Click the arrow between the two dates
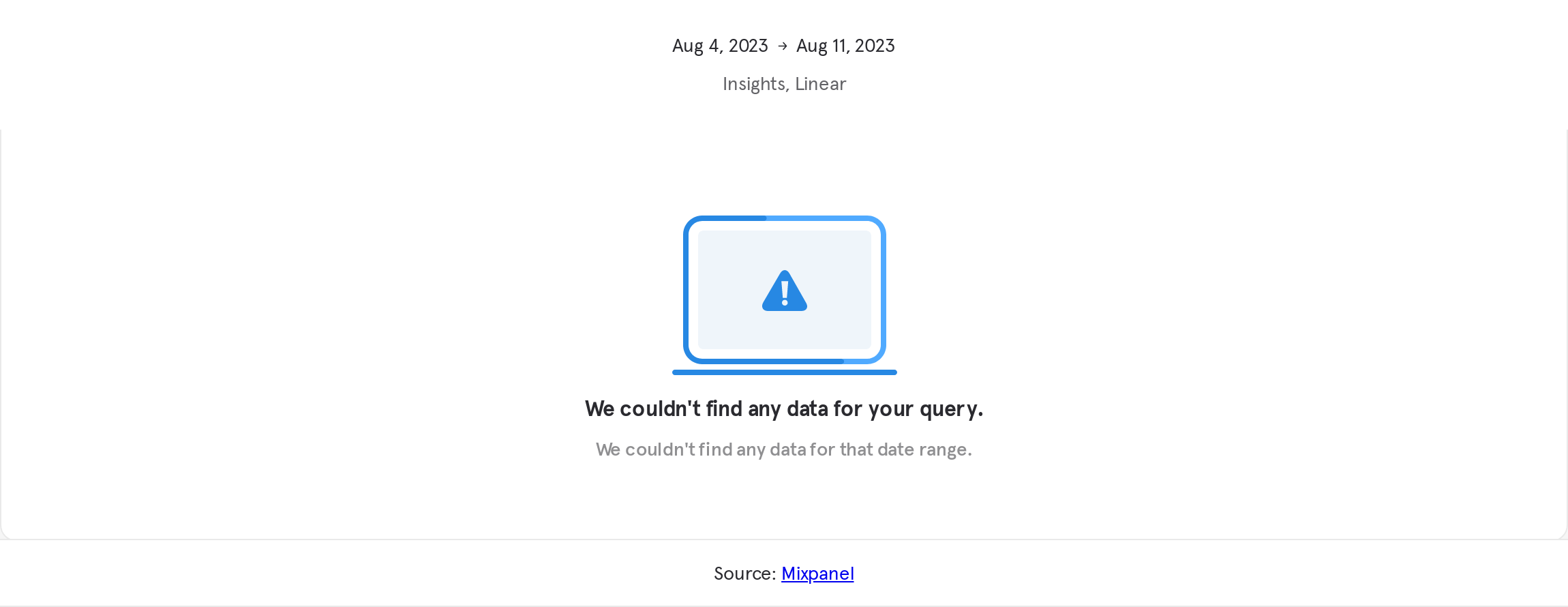 point(782,45)
